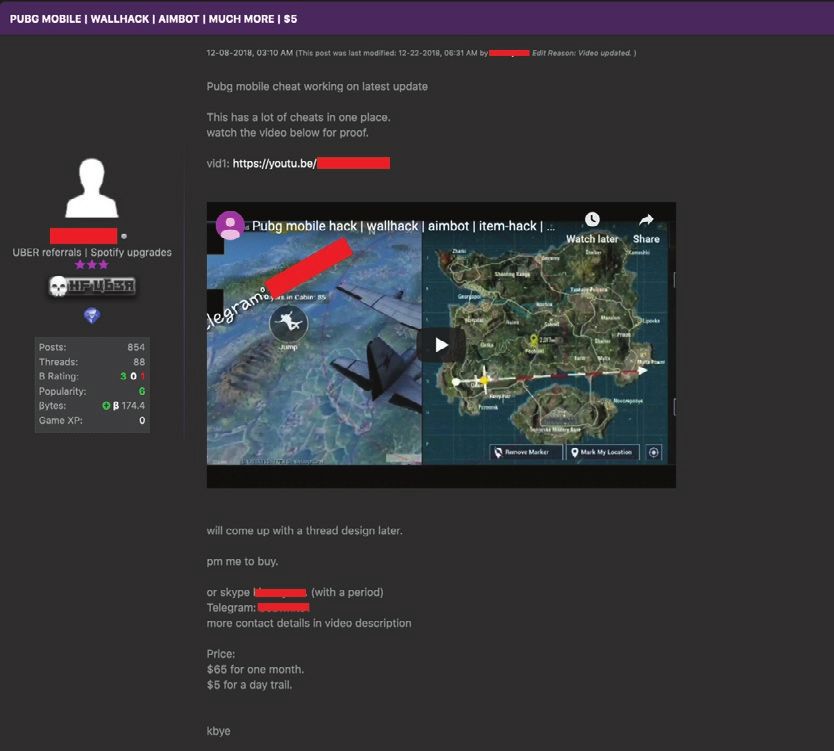The height and width of the screenshot is (751, 834).
Task: Click 'more contact details in video description'
Action: tap(309, 623)
